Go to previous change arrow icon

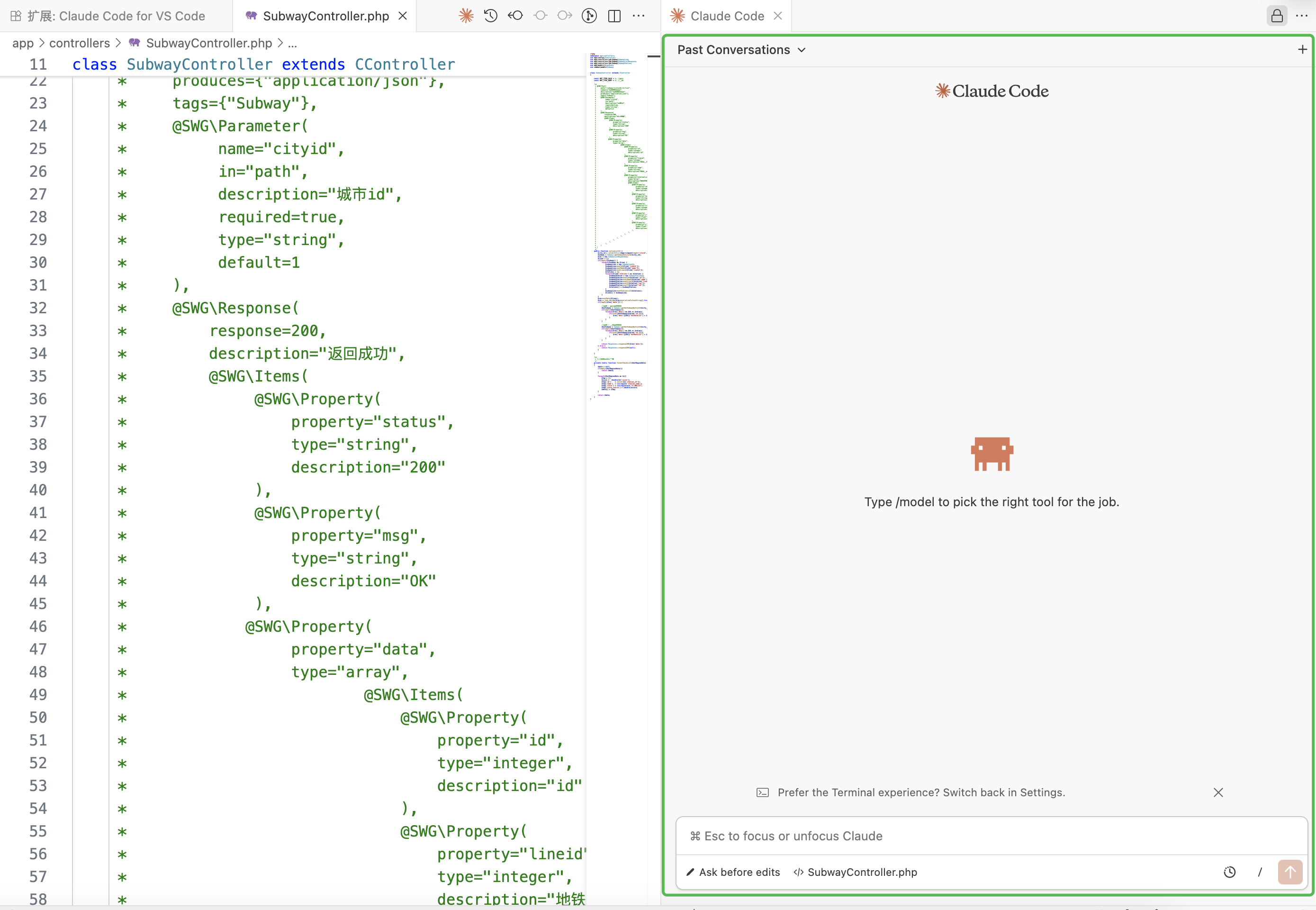coord(515,16)
